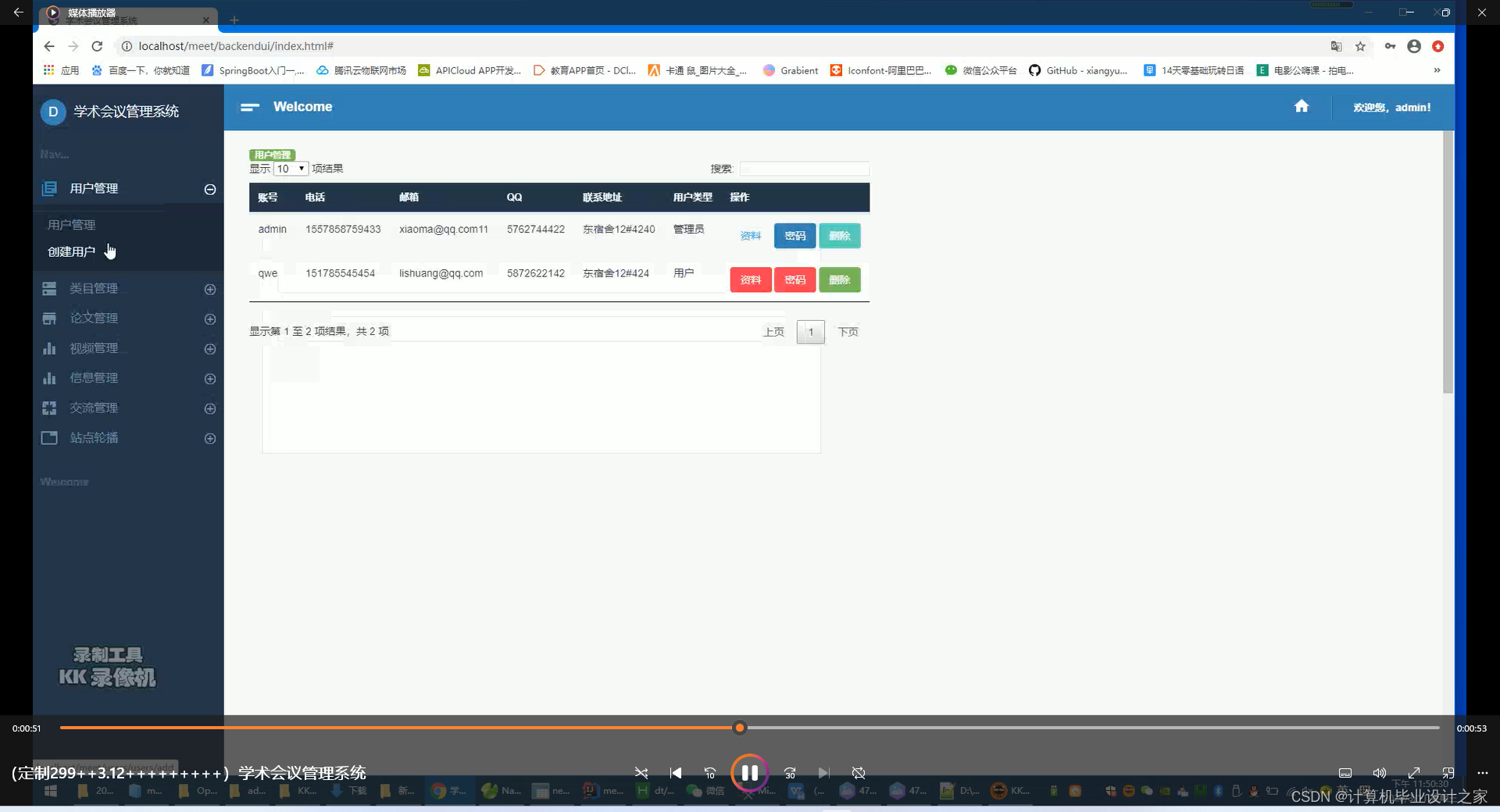Open the SpringBoot入门 bookmark
The image size is (1500, 812).
[x=253, y=70]
